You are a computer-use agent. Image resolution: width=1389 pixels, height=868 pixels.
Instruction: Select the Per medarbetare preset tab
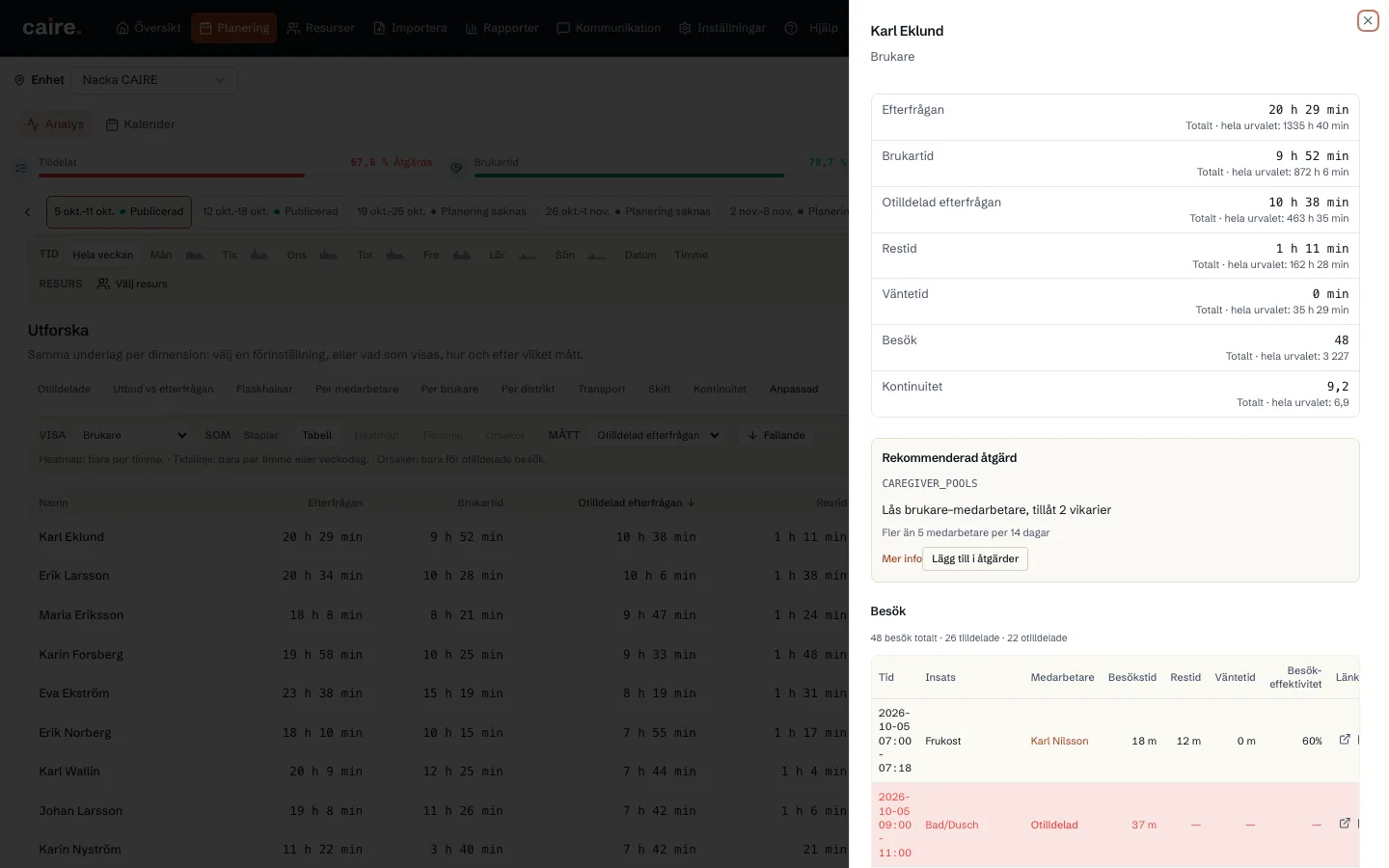pos(357,389)
